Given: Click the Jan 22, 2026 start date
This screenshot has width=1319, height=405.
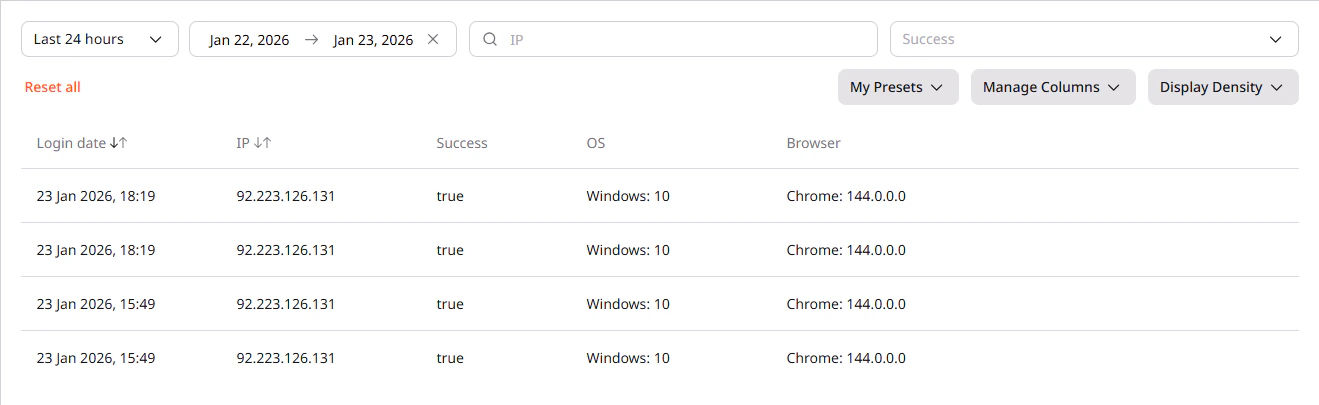Looking at the screenshot, I should (x=249, y=40).
